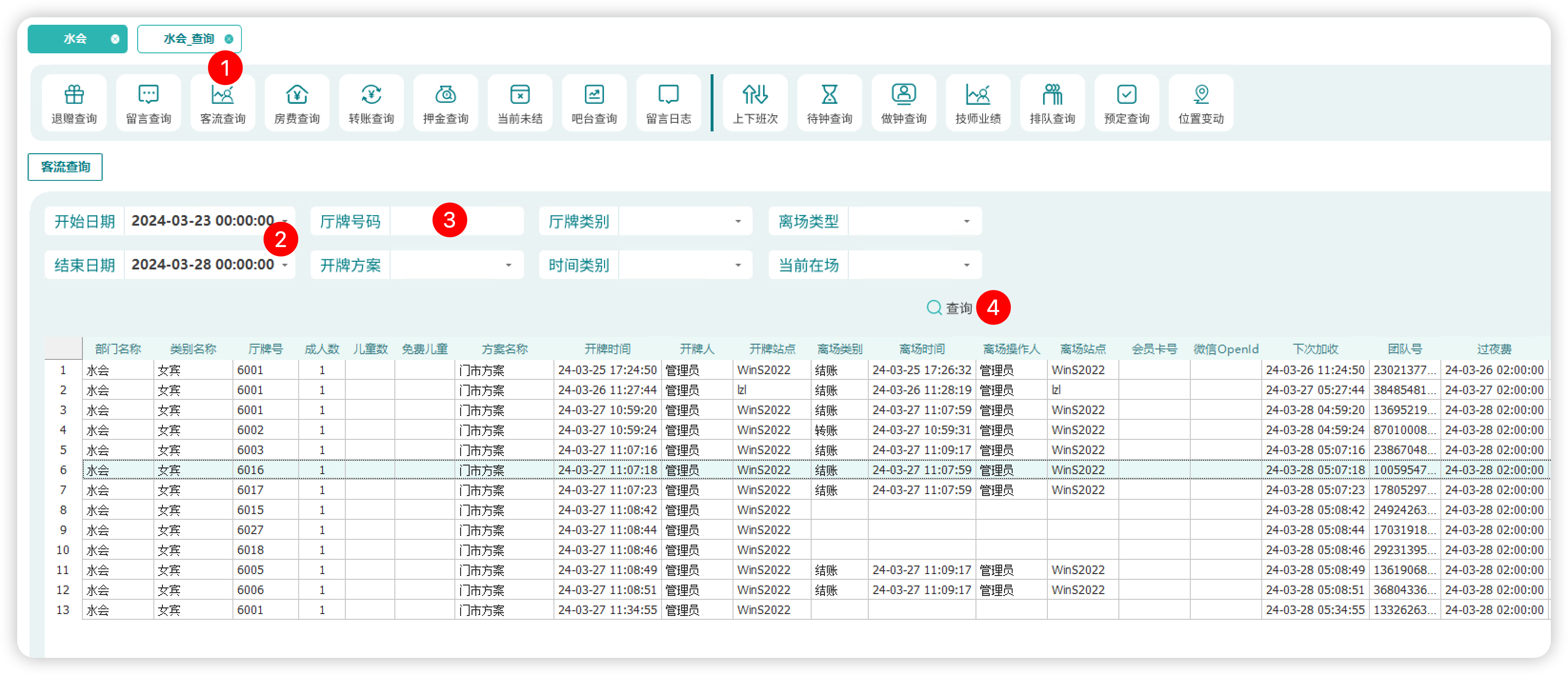The width and height of the screenshot is (1568, 675).
Task: Close the 水会 tab
Action: pyautogui.click(x=114, y=39)
